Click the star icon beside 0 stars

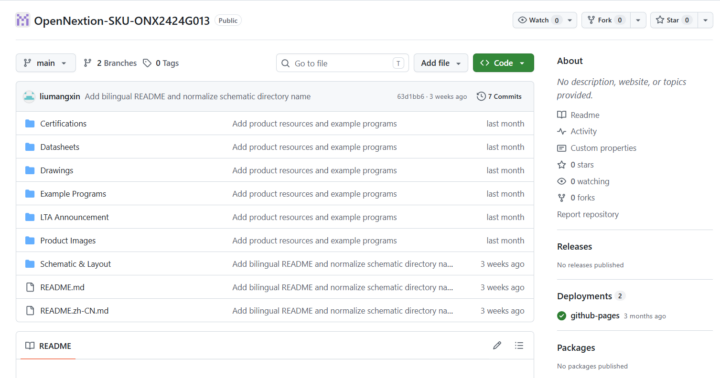(x=562, y=164)
